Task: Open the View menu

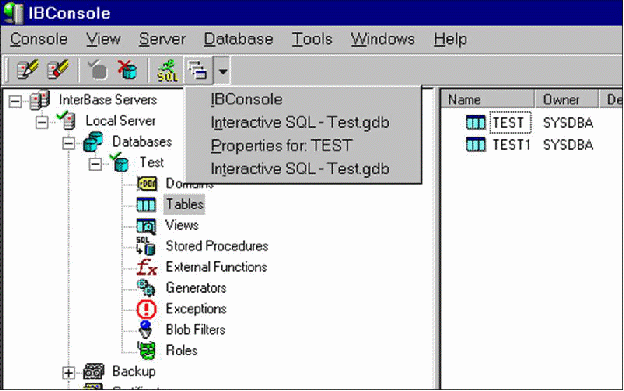Action: [103, 39]
